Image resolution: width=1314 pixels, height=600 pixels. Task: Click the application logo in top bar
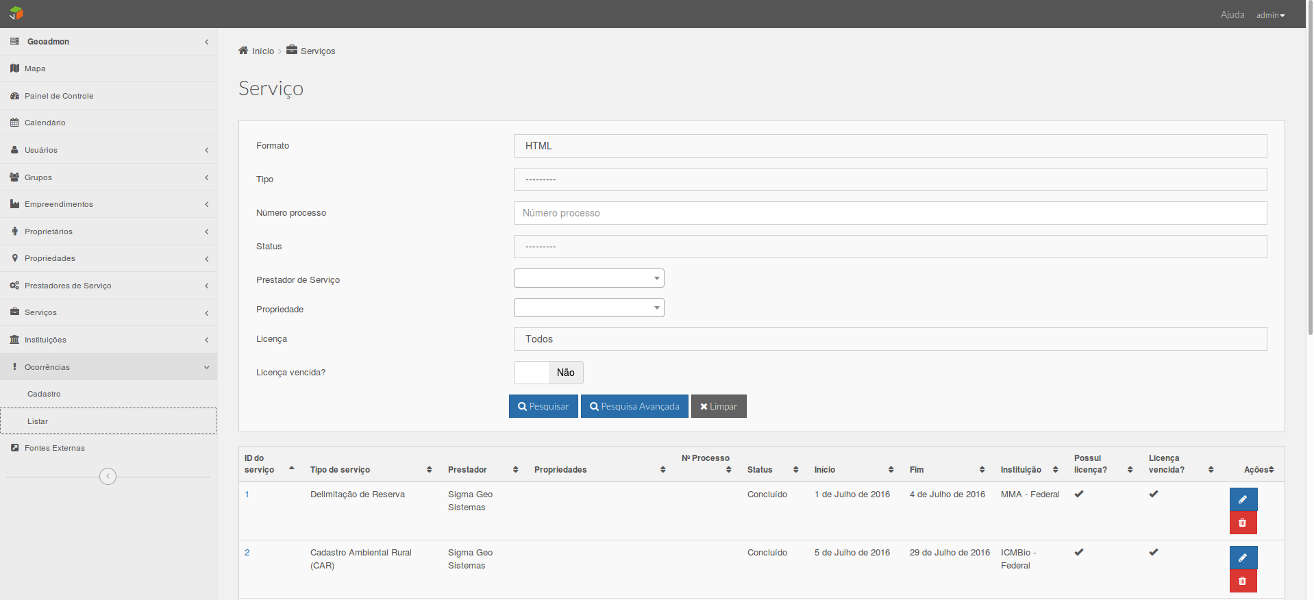(15, 14)
